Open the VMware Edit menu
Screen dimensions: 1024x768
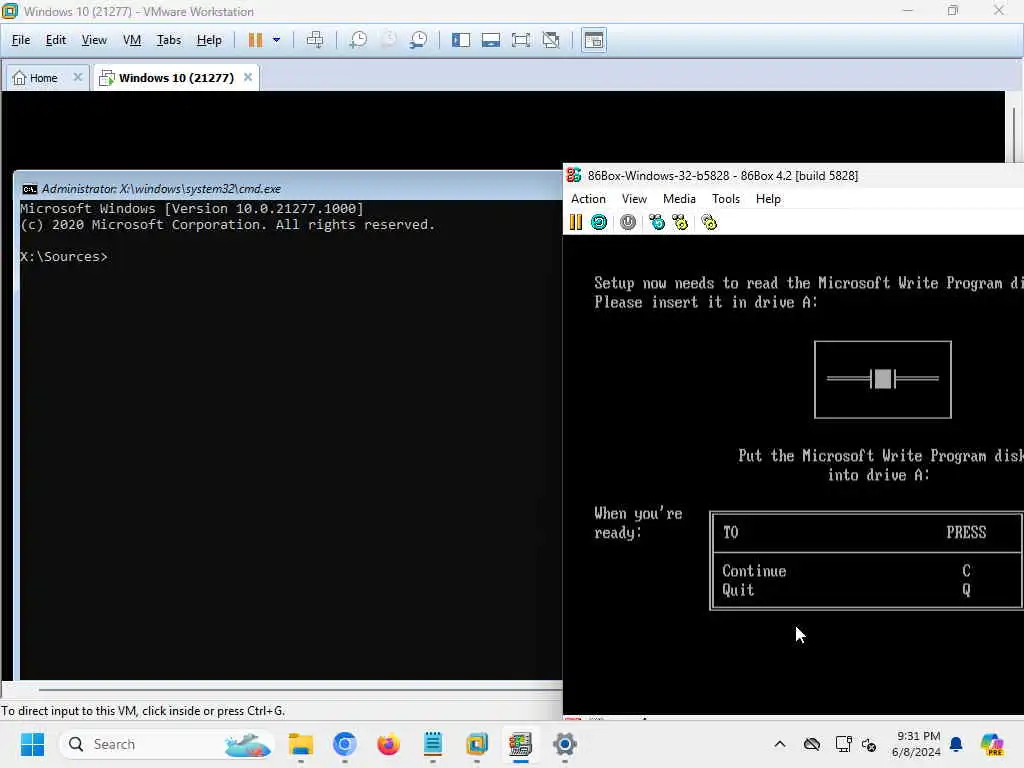point(56,40)
